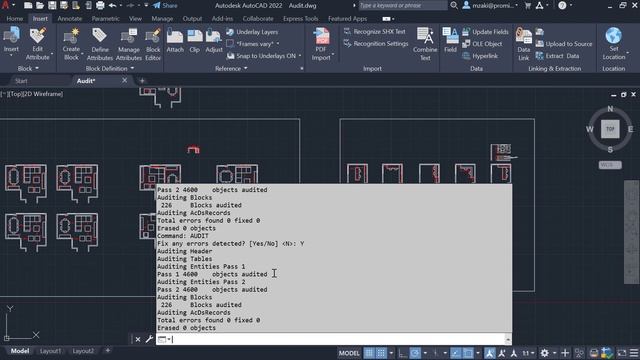This screenshot has width=640, height=360.
Task: Switch to the Layout1 tab
Action: [51, 351]
